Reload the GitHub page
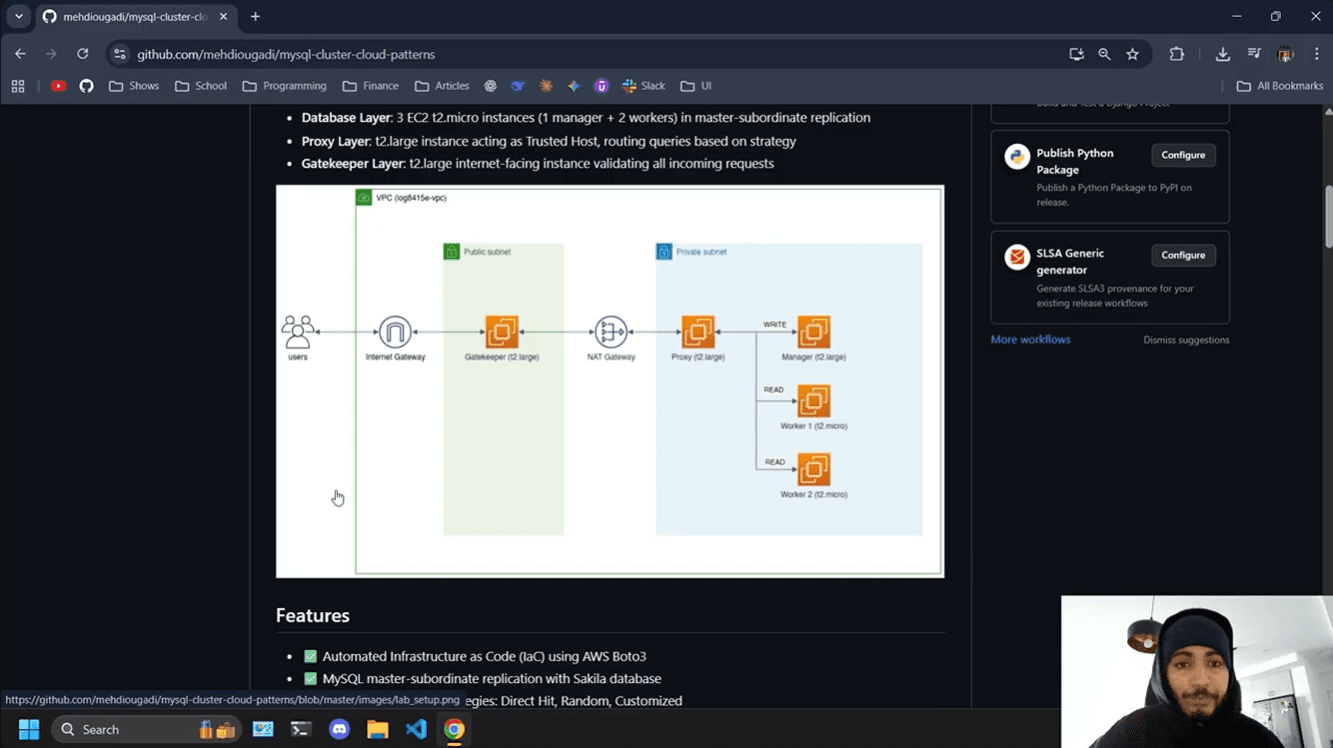This screenshot has height=748, width=1333. [83, 54]
